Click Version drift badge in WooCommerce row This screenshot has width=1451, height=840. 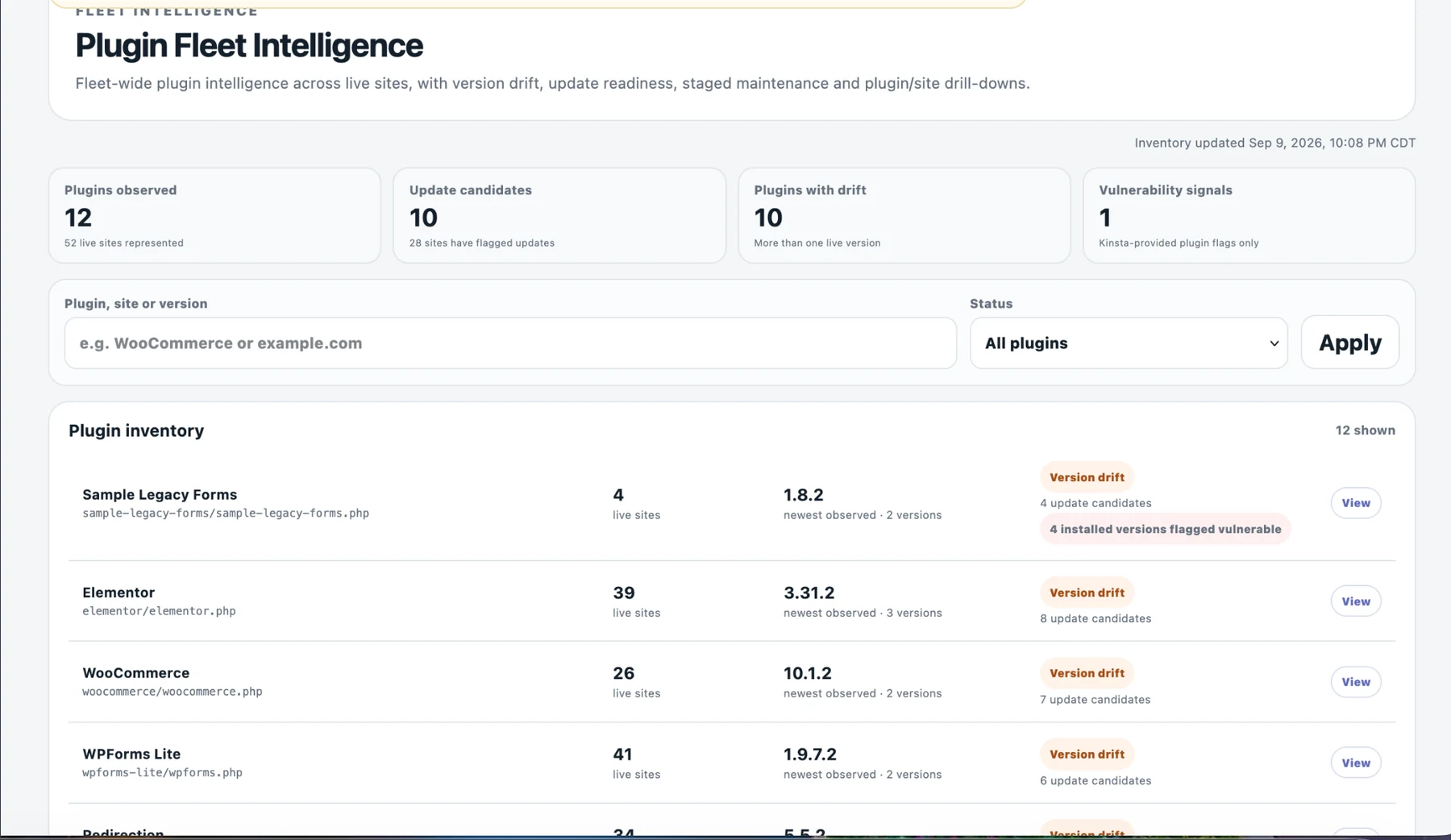point(1087,673)
